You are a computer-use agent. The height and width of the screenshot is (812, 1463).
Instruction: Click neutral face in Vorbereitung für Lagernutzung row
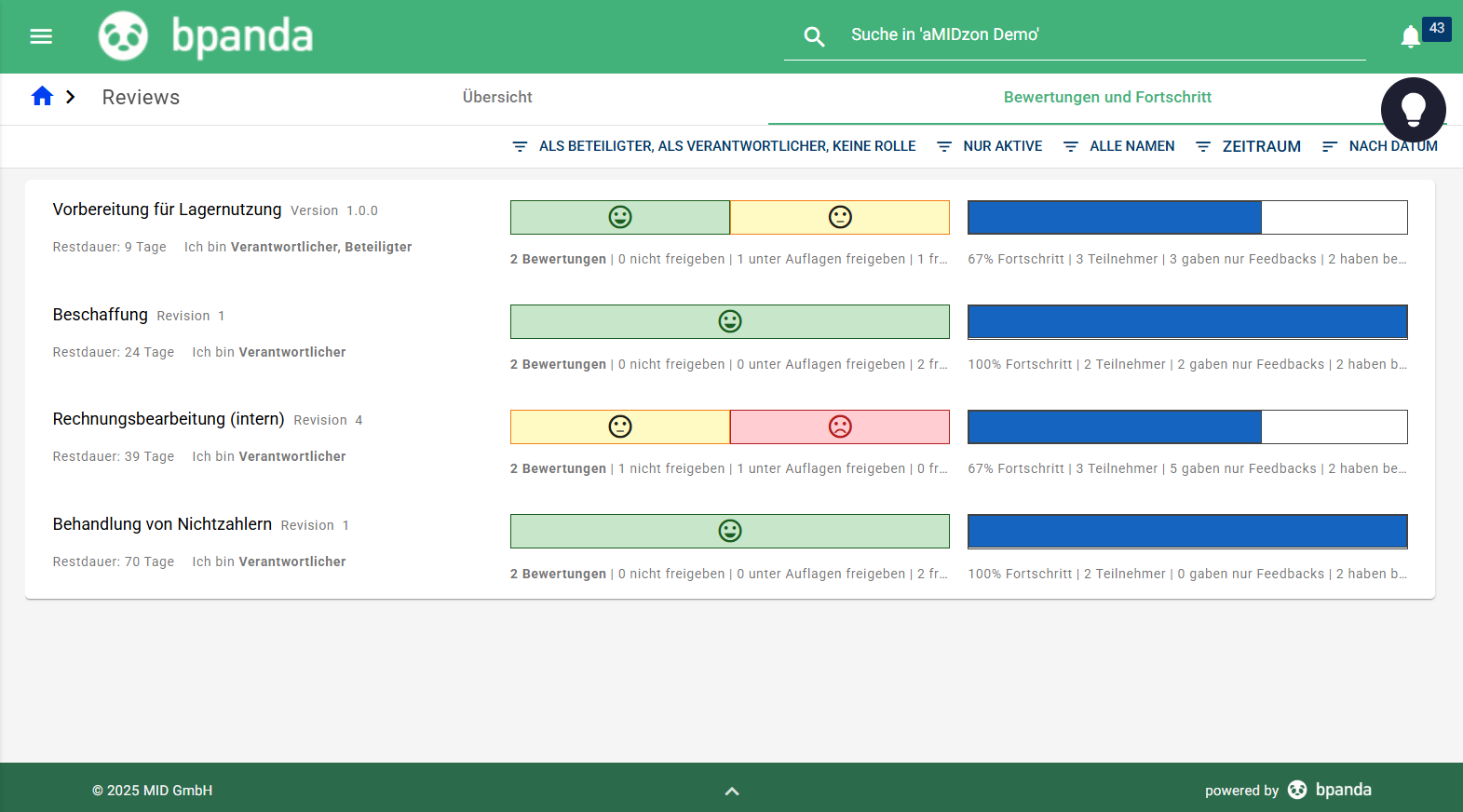(840, 217)
